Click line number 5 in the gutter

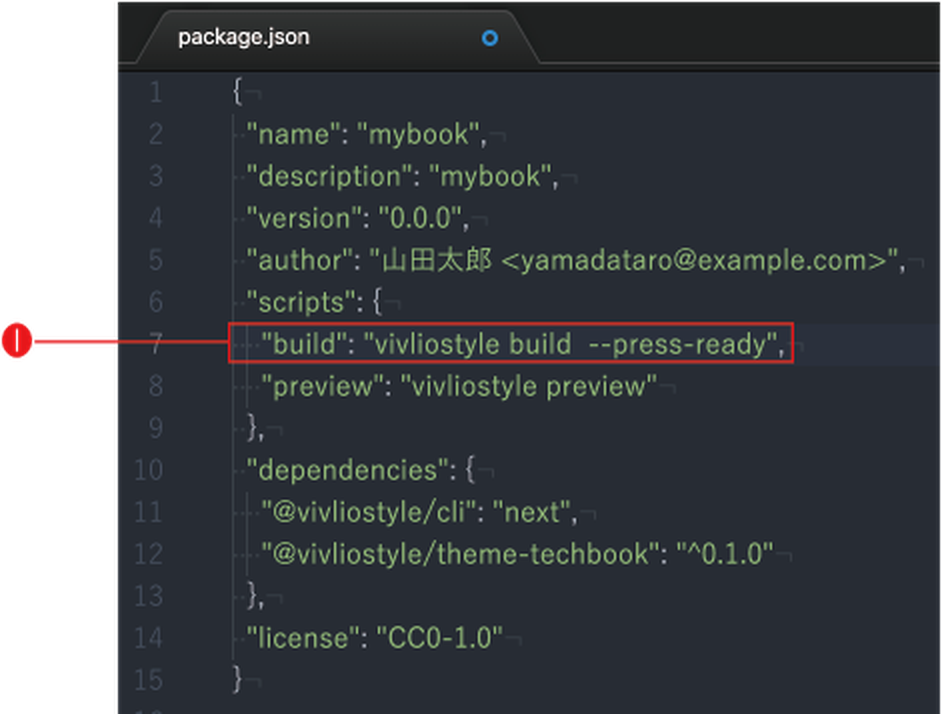(156, 260)
